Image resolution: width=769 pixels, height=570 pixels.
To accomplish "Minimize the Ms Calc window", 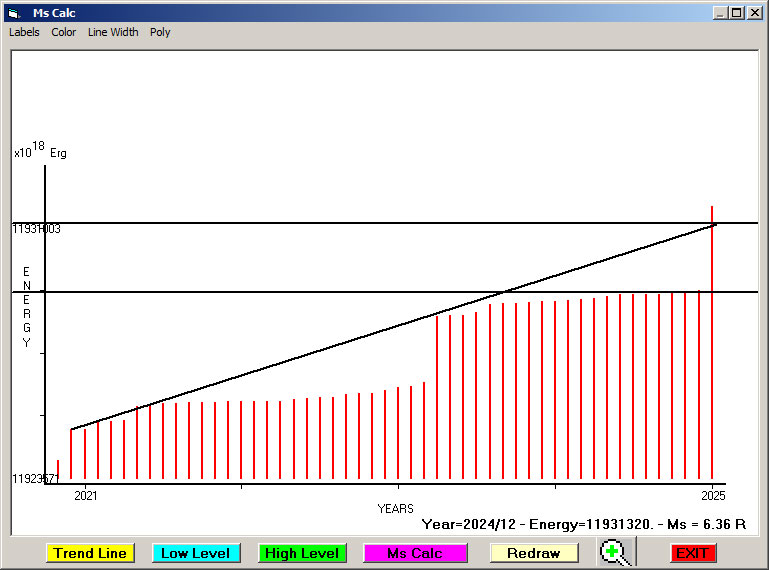I will pos(720,13).
